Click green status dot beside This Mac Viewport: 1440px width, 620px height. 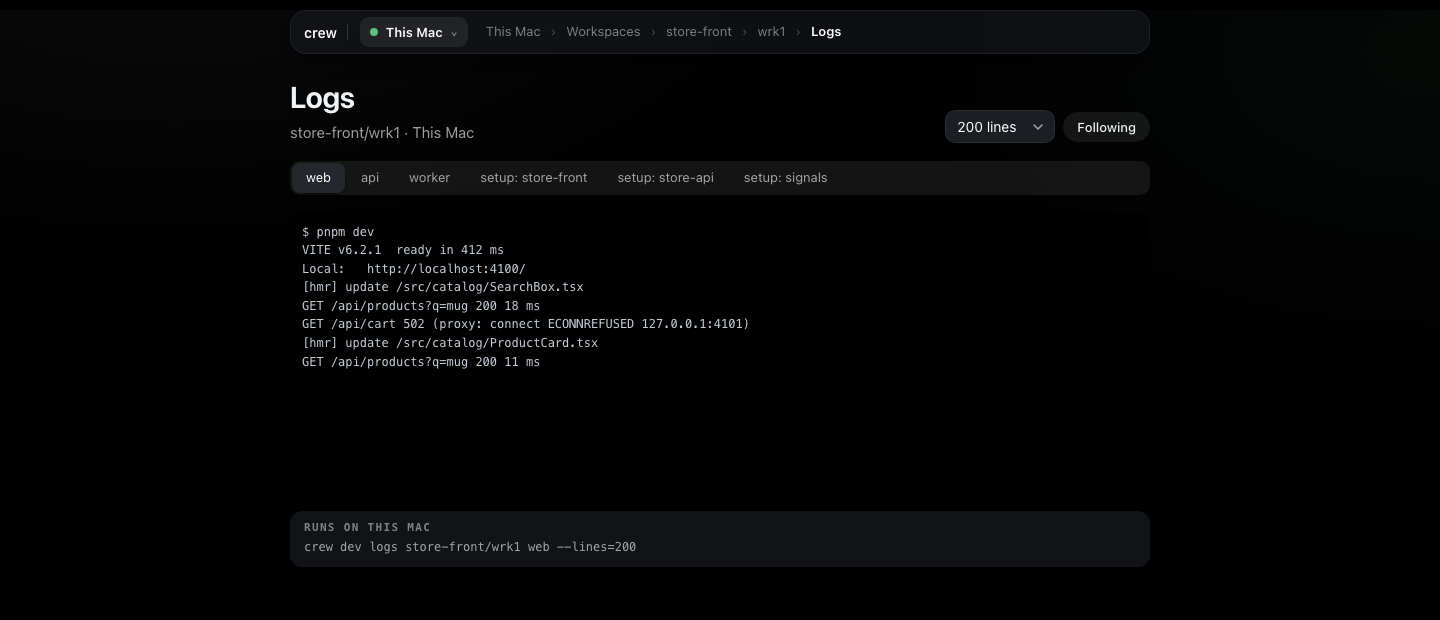pos(374,32)
